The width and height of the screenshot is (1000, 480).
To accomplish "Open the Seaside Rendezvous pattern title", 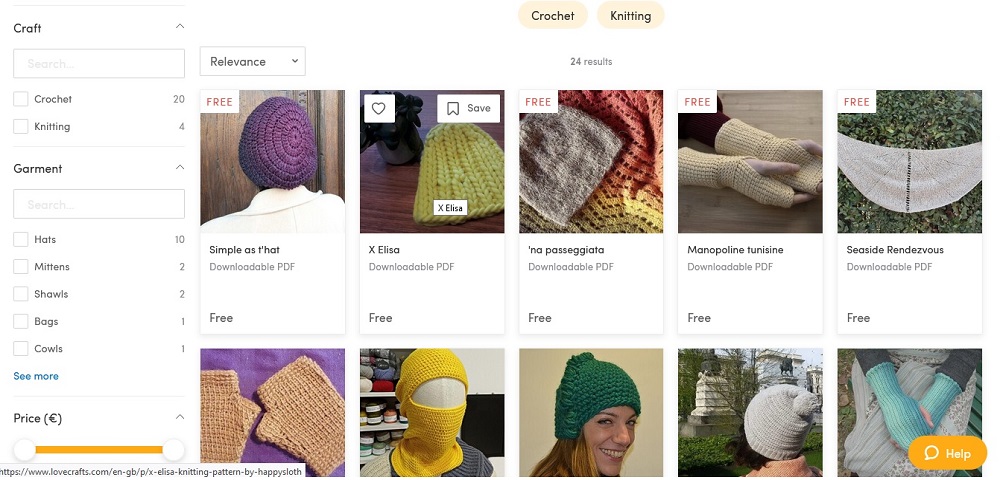I will point(895,249).
